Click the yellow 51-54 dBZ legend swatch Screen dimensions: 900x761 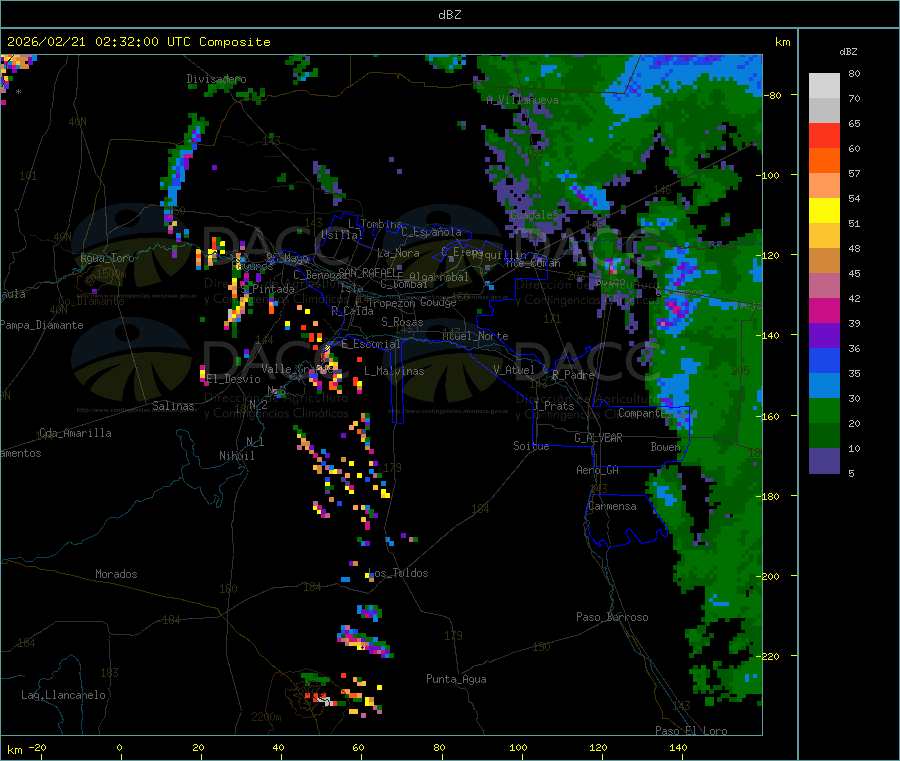click(824, 211)
